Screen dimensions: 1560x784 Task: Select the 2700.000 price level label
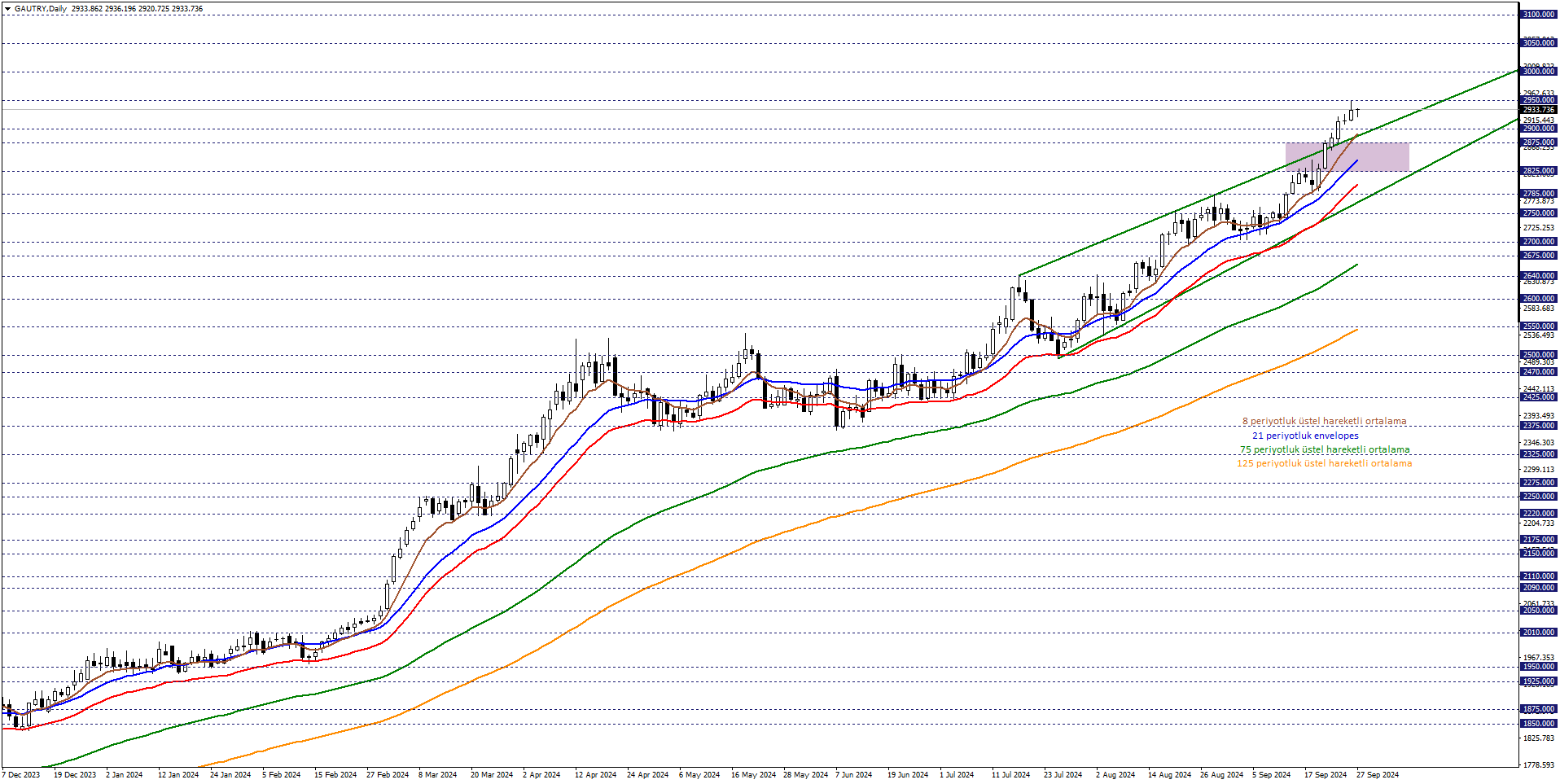tap(1539, 242)
